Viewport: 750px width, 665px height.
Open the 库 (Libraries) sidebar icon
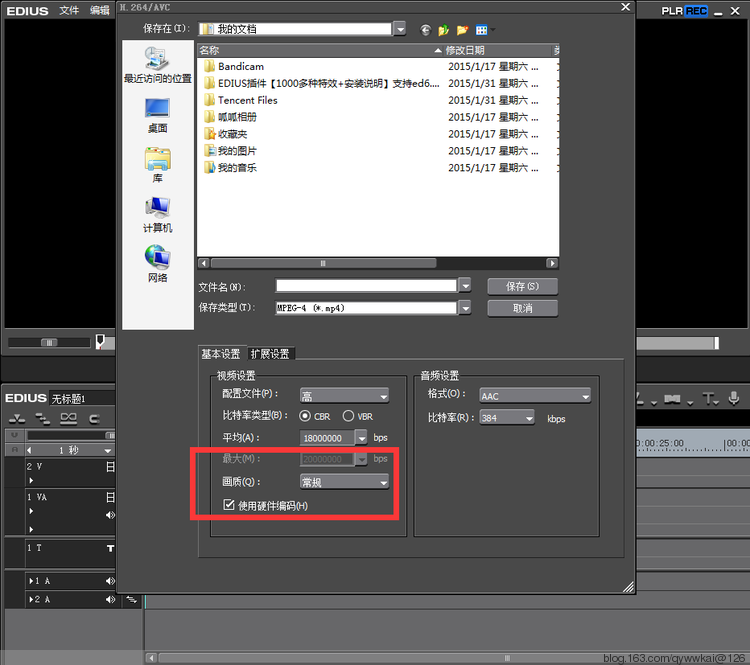point(157,163)
